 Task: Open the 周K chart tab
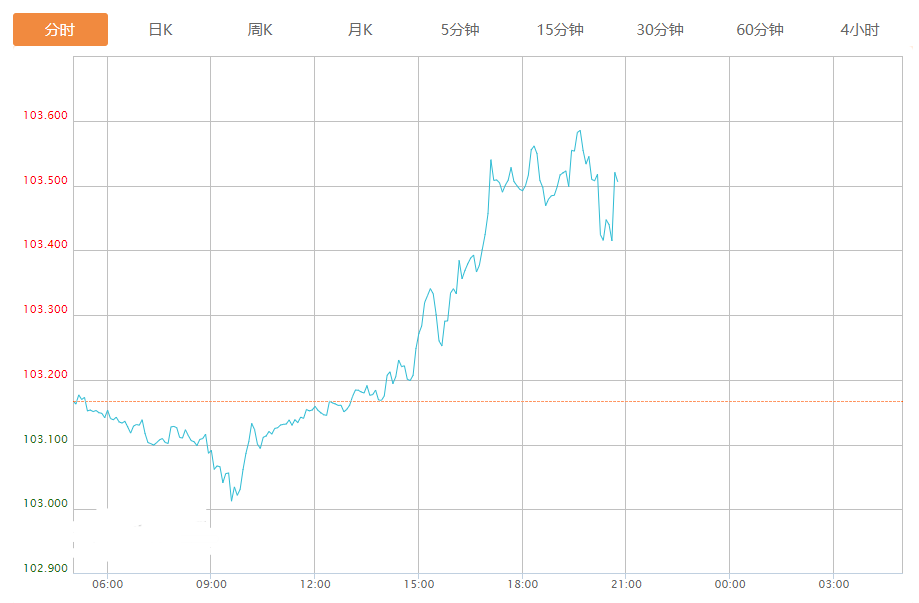260,30
